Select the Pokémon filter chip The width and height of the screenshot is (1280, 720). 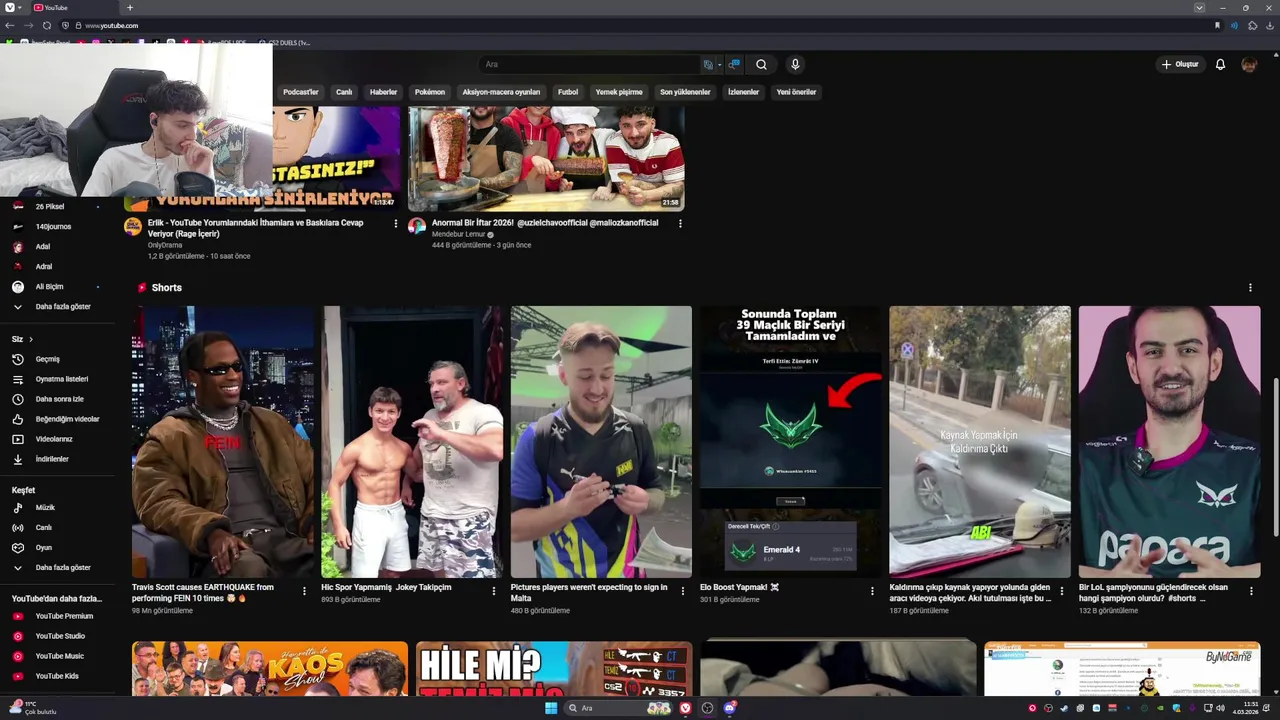pyautogui.click(x=430, y=92)
